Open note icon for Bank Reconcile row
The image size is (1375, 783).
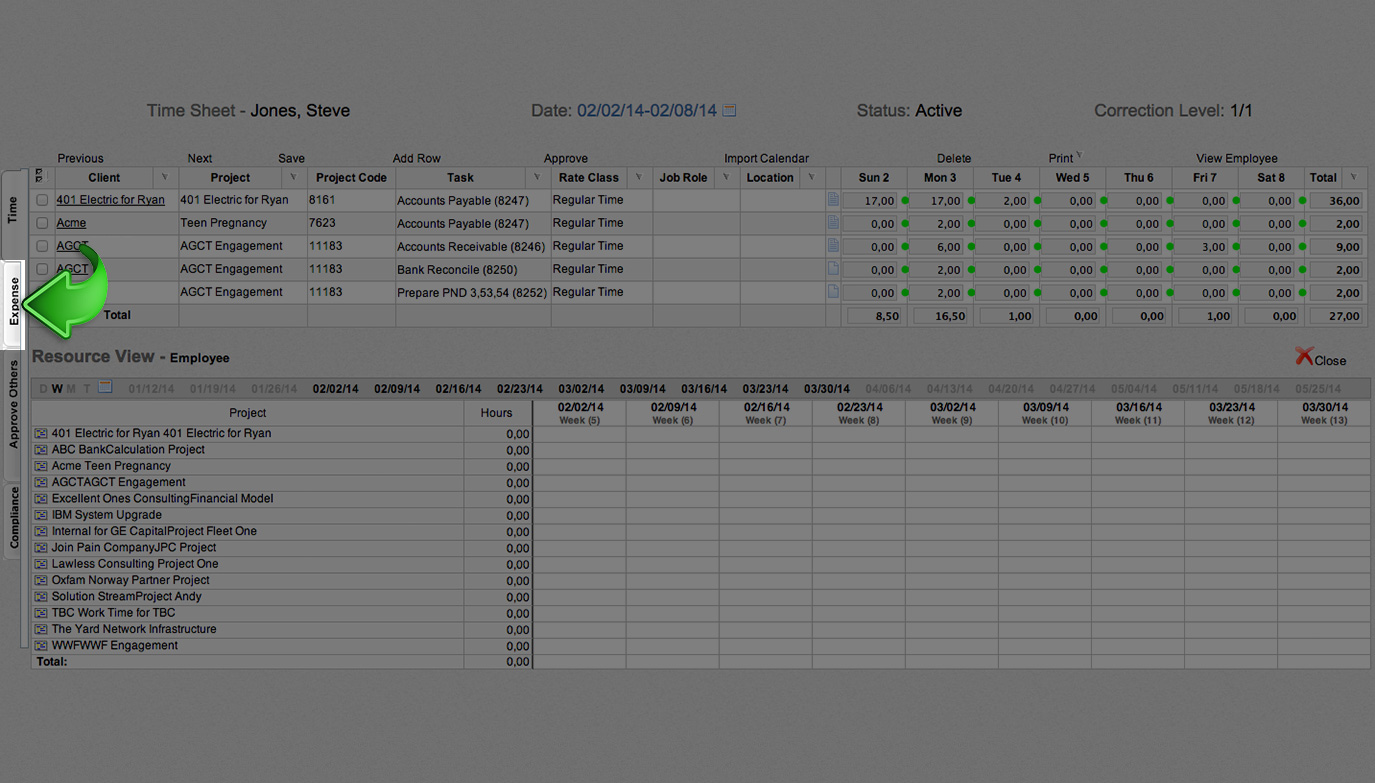[833, 269]
